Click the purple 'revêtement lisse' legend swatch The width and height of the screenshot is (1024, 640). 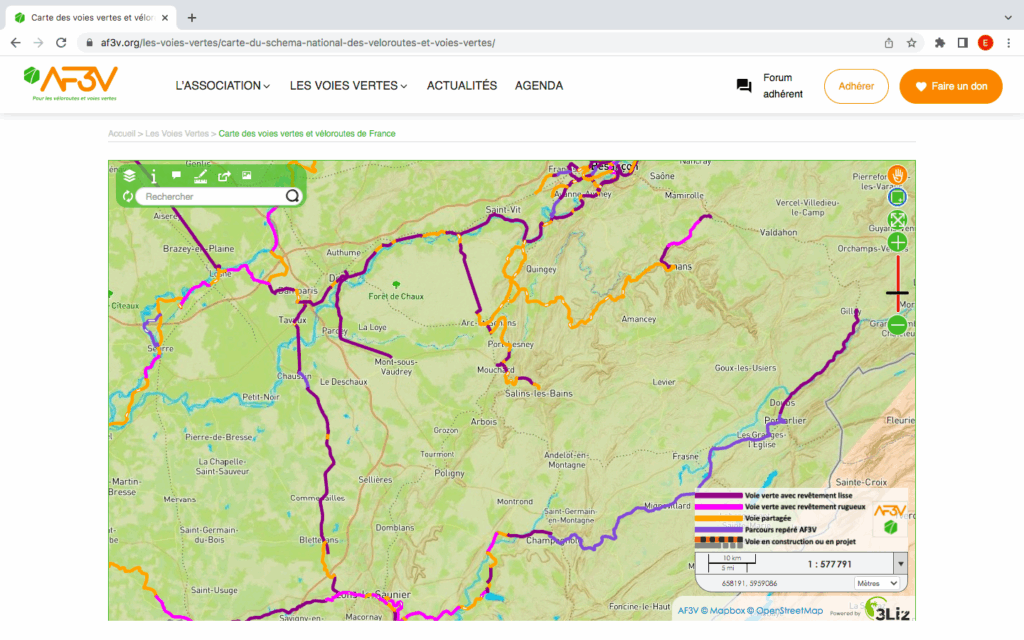click(x=718, y=496)
